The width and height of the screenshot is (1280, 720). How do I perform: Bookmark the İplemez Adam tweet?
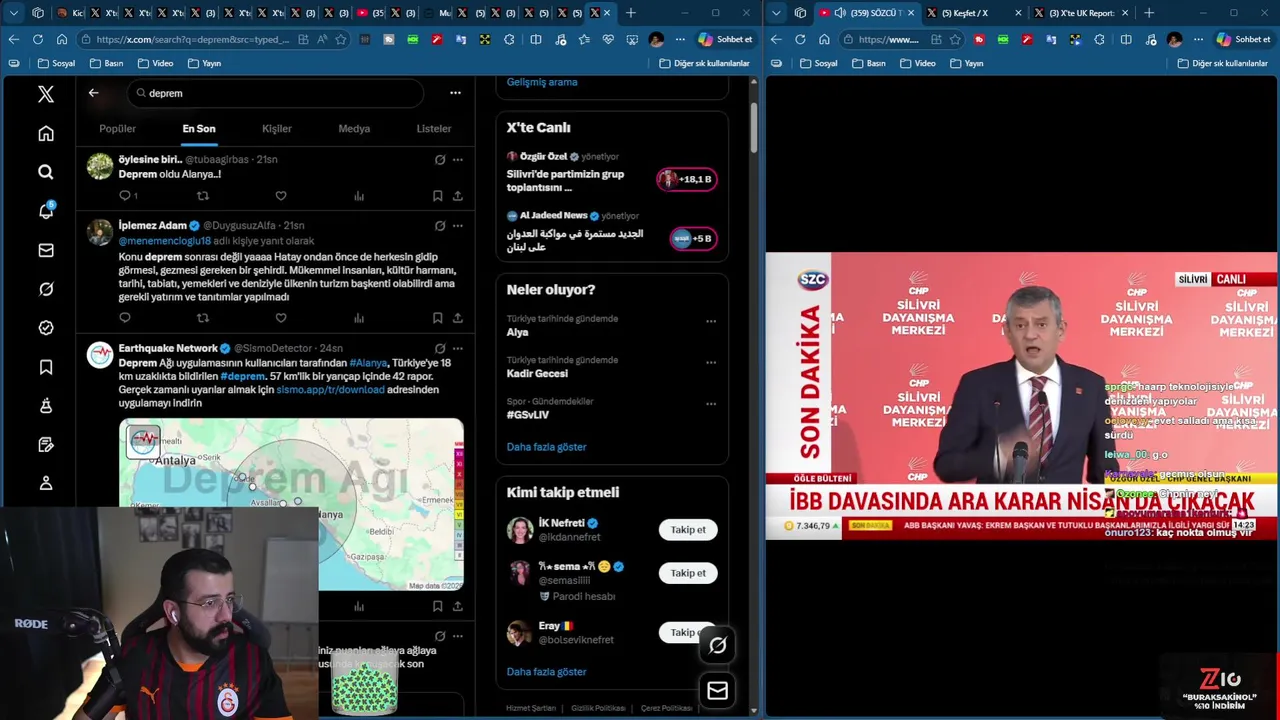[437, 318]
